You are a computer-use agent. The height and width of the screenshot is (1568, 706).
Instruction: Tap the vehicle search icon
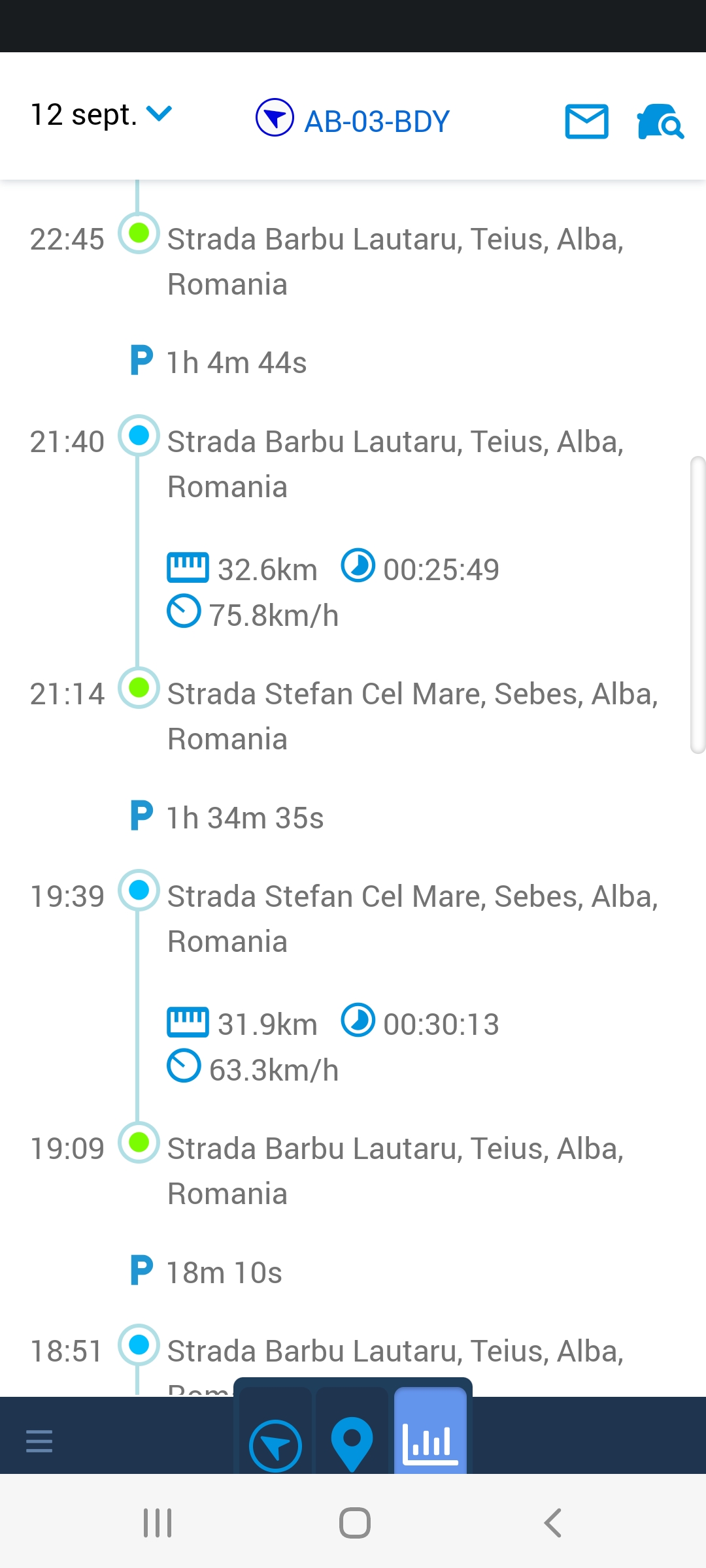(x=660, y=122)
